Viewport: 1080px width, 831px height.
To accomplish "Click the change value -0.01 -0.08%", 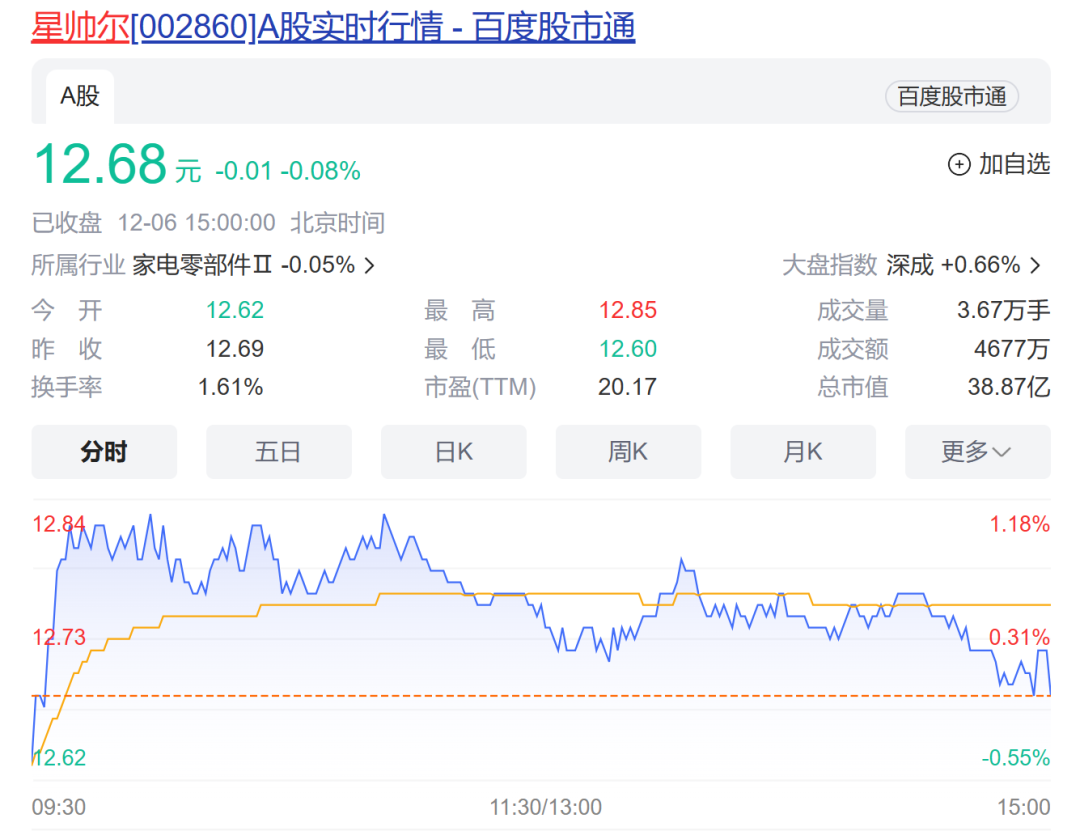I will [x=288, y=171].
